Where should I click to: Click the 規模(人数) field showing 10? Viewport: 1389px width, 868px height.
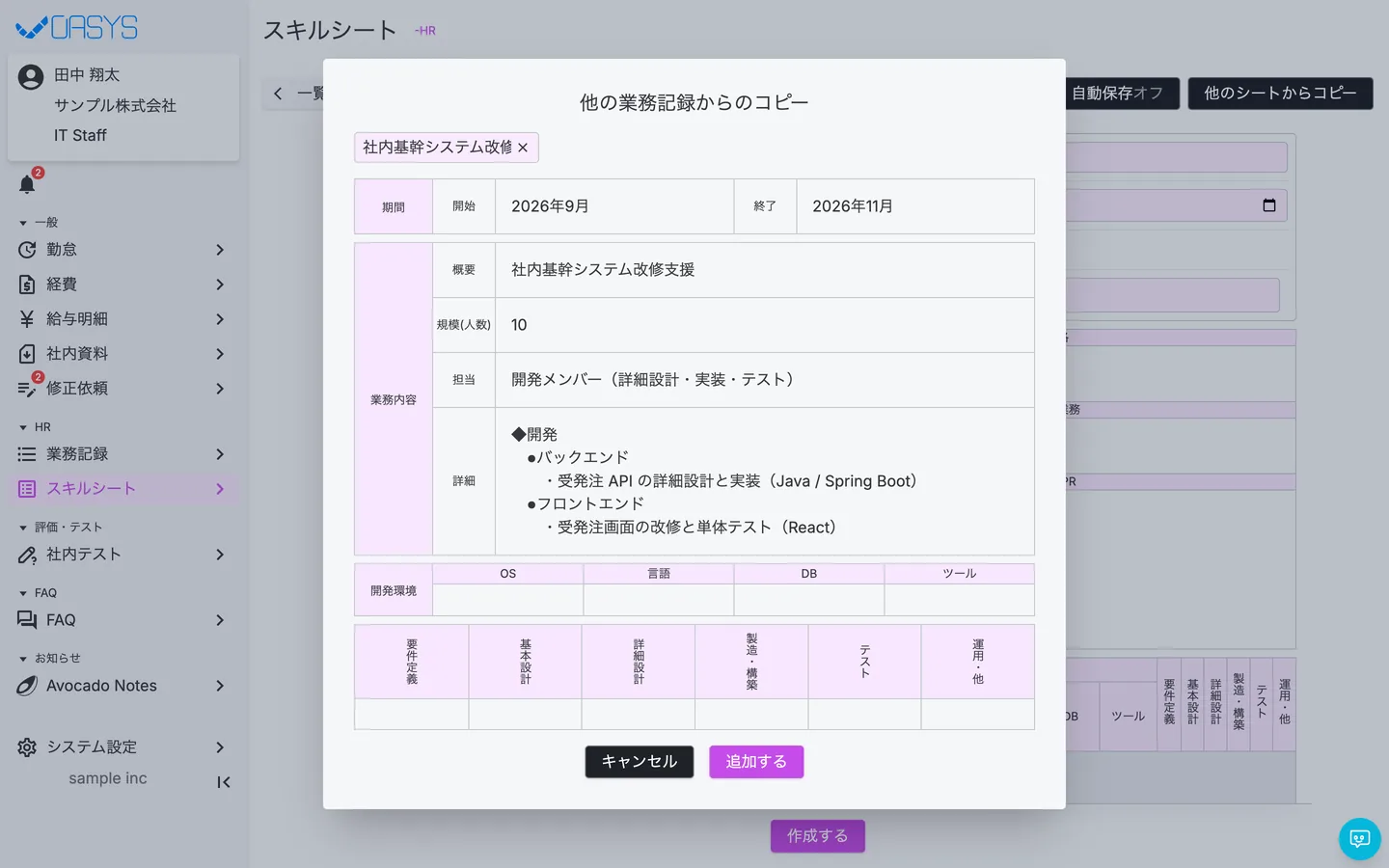click(x=765, y=325)
